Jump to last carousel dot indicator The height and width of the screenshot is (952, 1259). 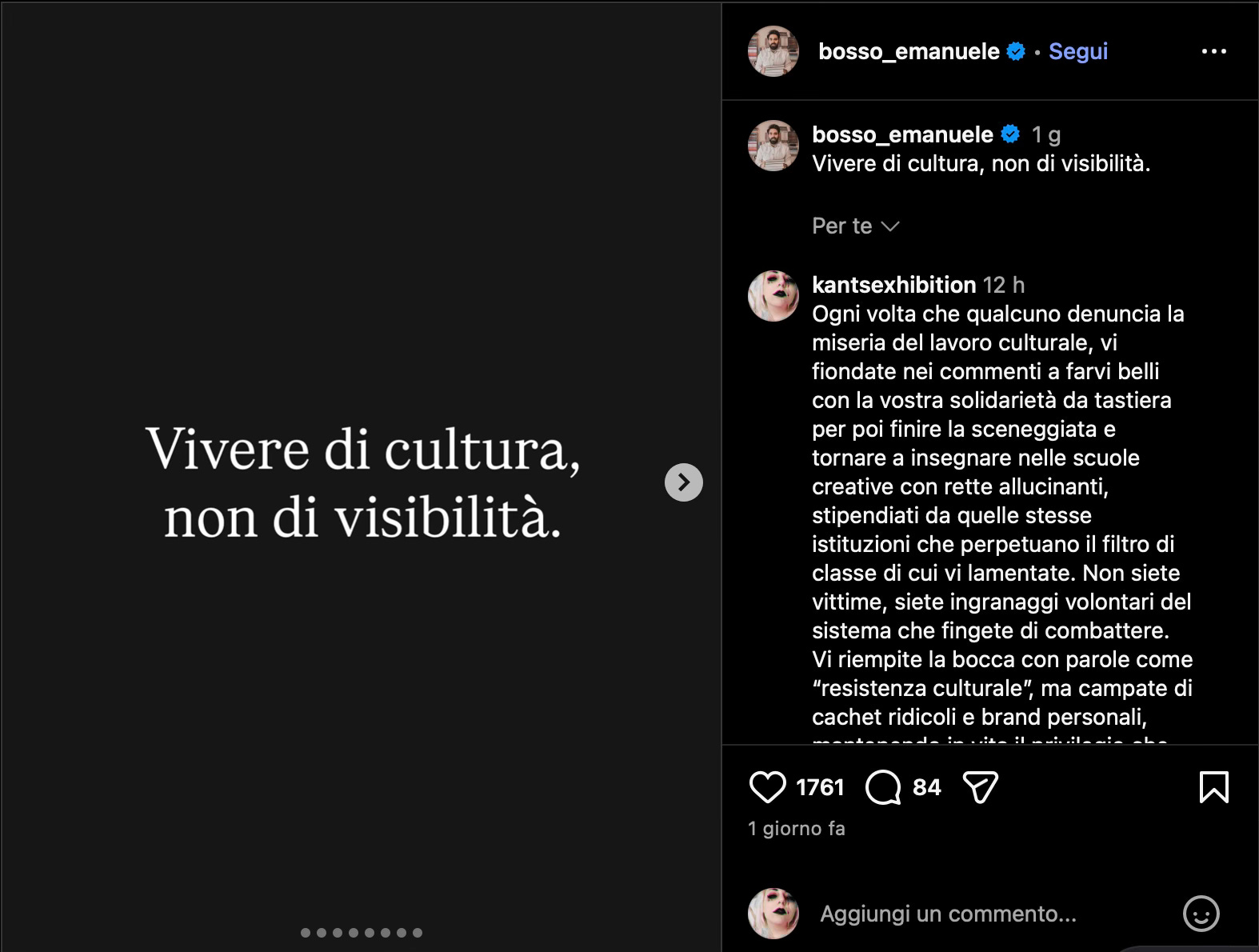pos(418,933)
